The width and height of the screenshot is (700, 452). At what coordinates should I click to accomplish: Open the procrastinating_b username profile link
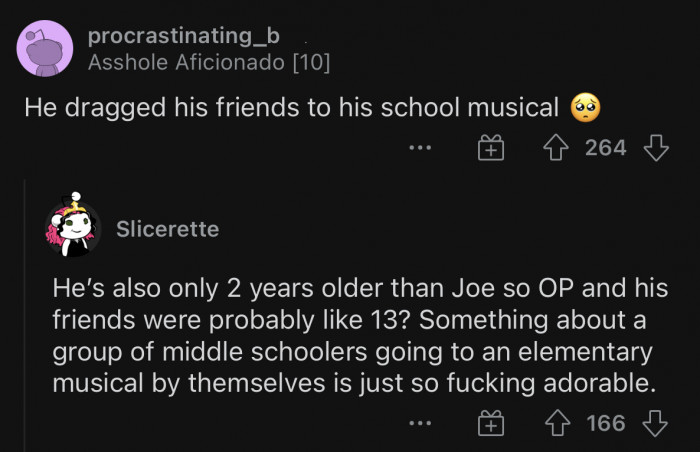tap(184, 36)
